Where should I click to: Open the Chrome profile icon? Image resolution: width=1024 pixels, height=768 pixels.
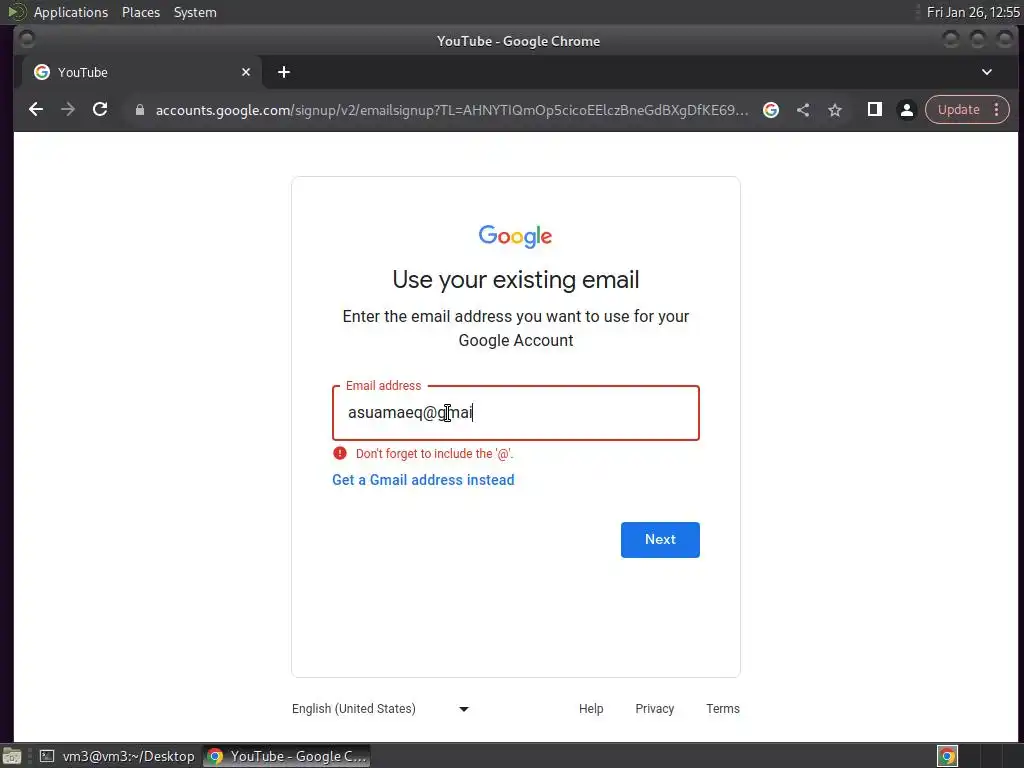point(906,110)
